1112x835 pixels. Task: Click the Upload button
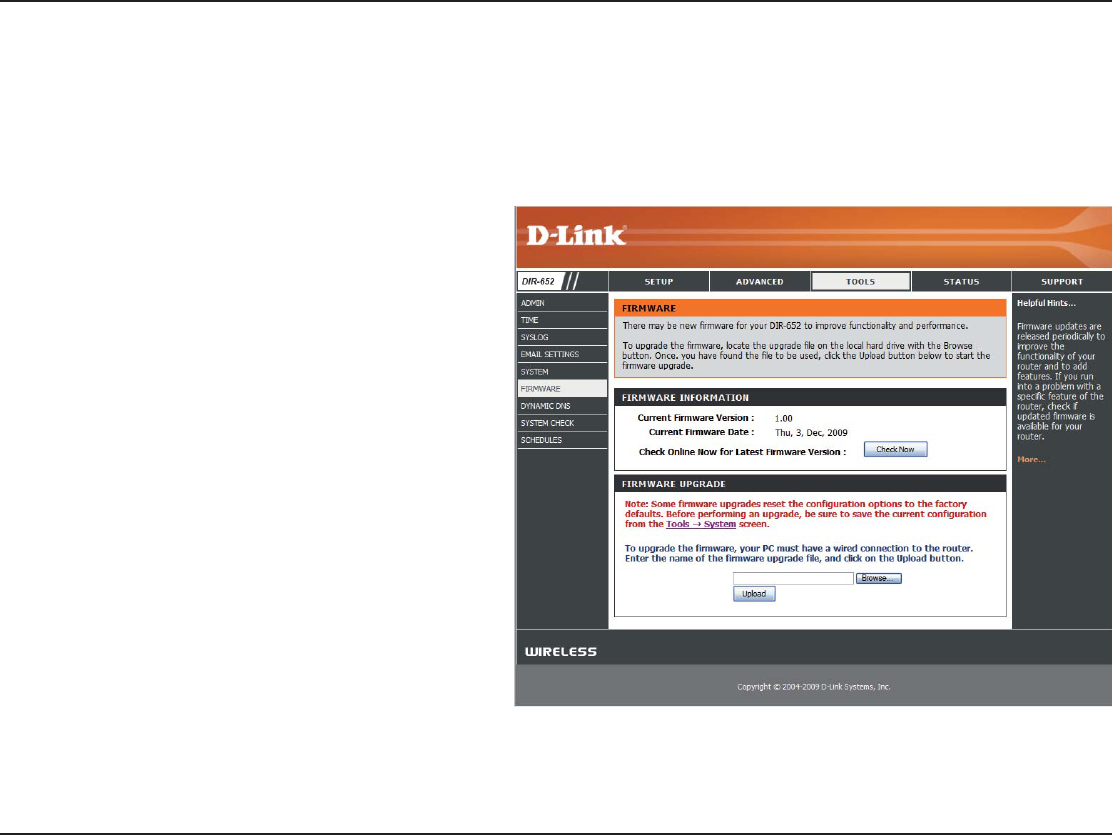pos(754,594)
